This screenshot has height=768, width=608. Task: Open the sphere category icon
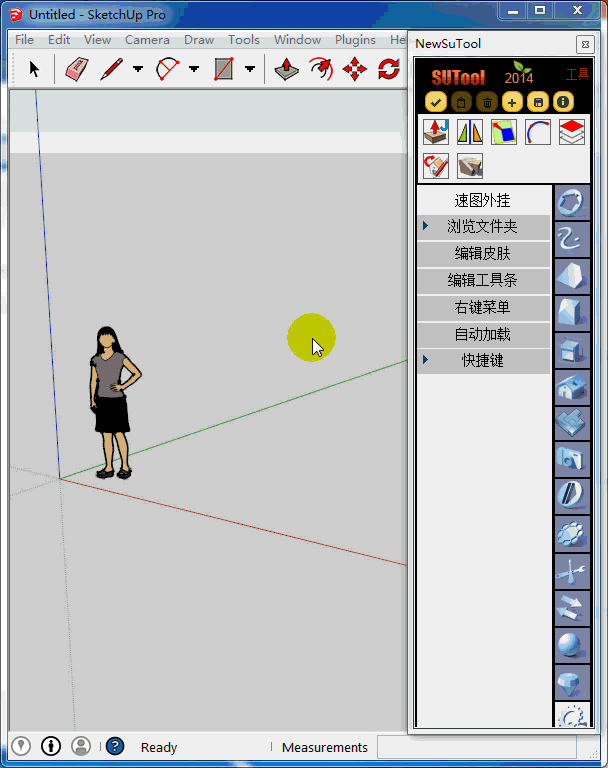pos(572,645)
